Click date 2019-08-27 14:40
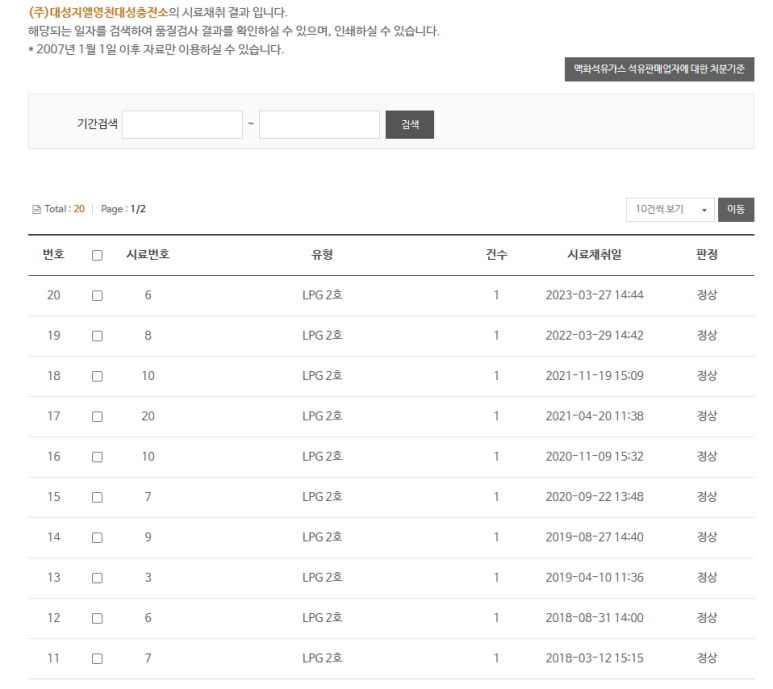The height and width of the screenshot is (689, 773). pos(595,537)
